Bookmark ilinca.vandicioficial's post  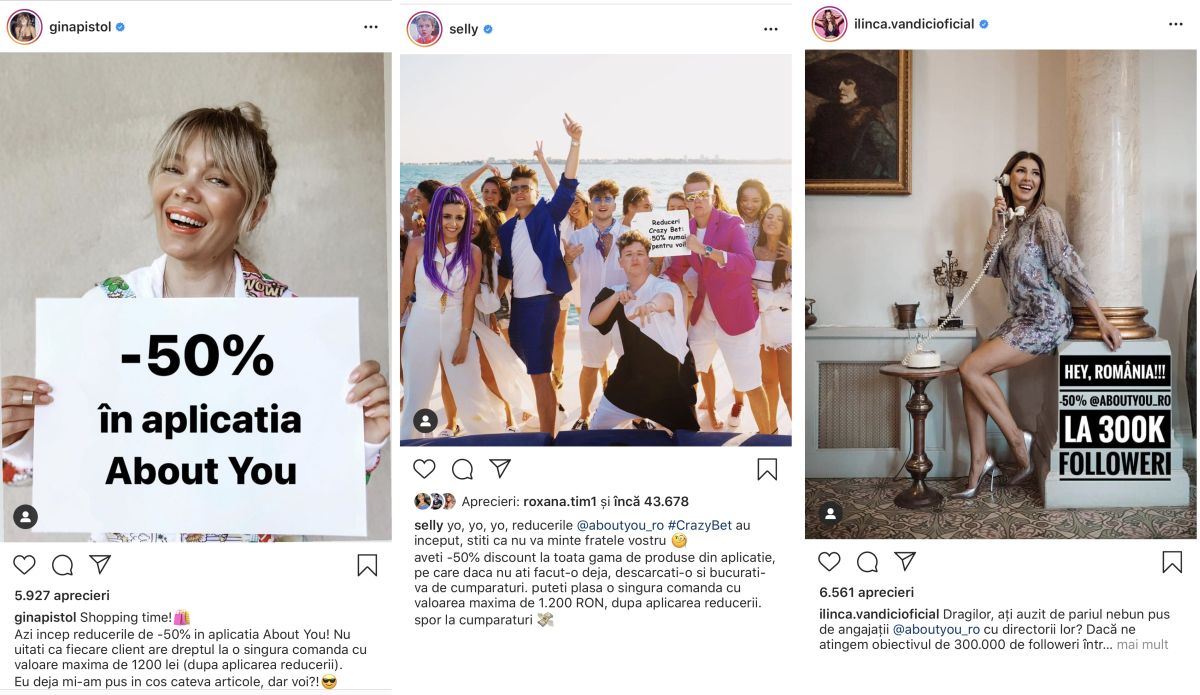point(1172,562)
